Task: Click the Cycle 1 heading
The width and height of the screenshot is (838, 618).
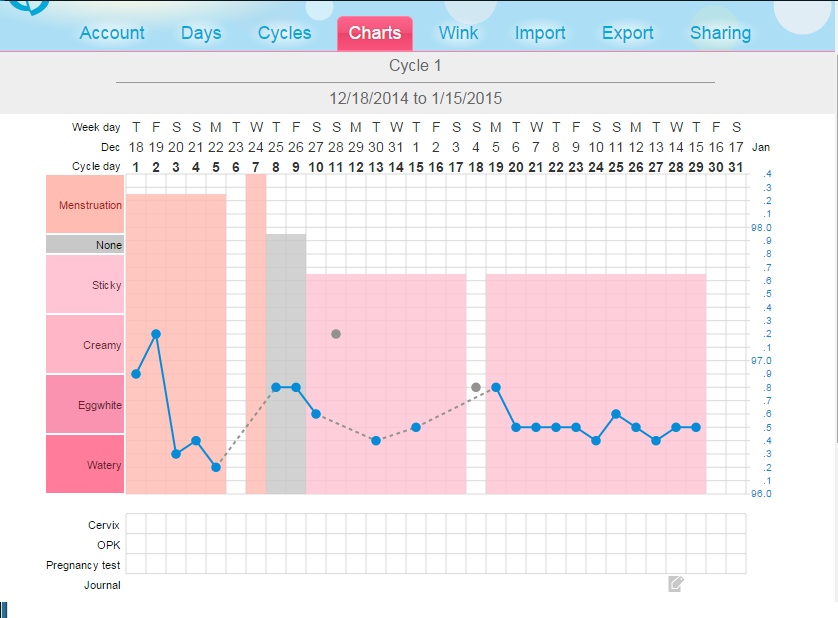Action: (x=415, y=66)
